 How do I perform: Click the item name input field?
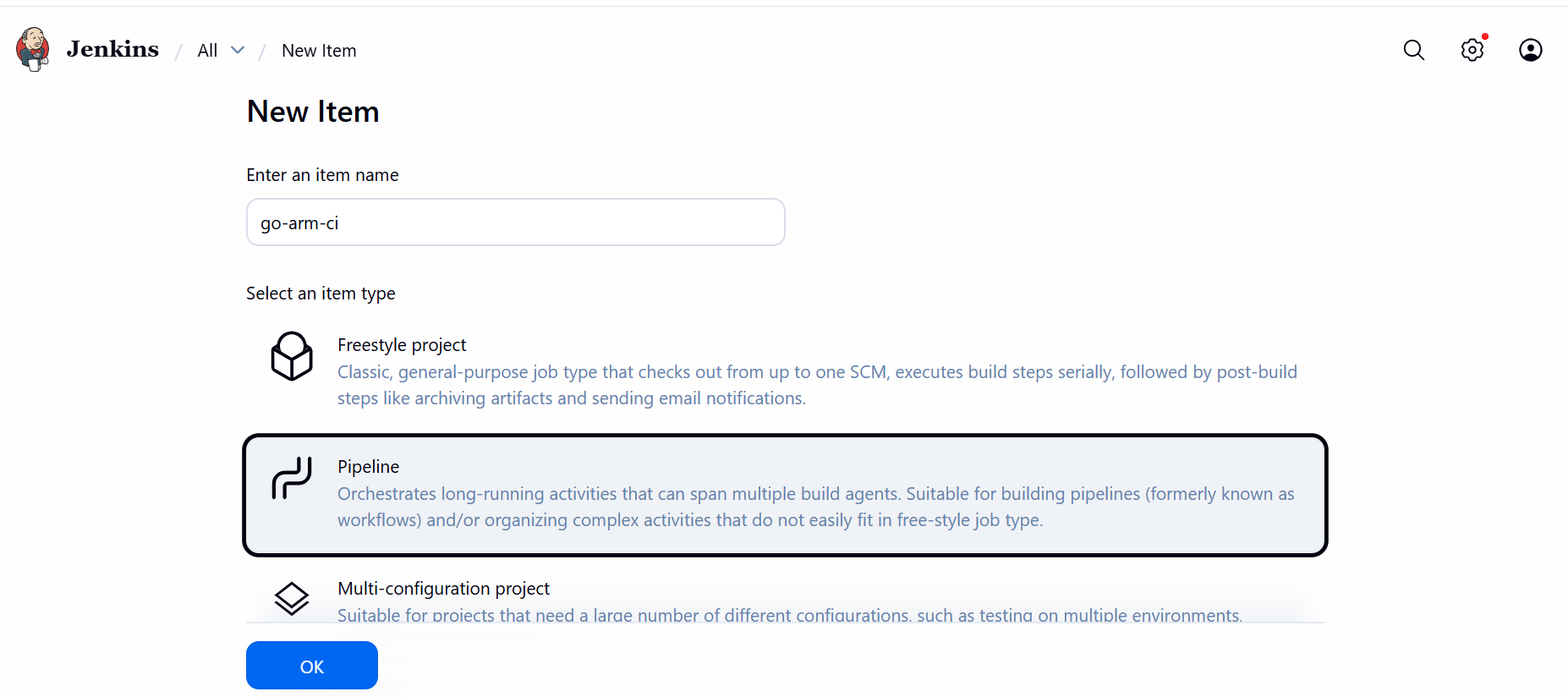point(515,222)
